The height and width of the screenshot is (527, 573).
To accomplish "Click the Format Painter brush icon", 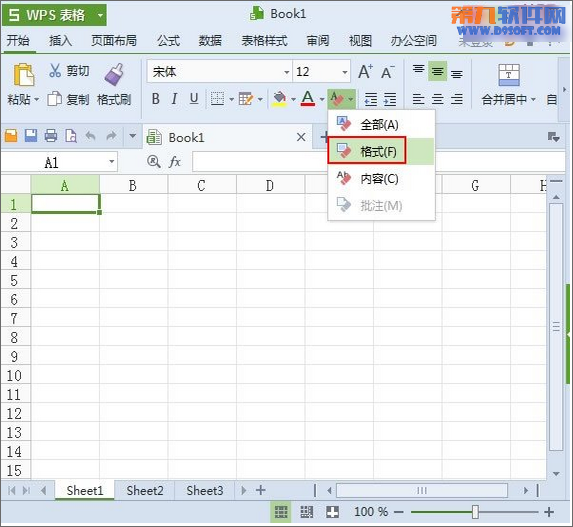I will coord(114,75).
